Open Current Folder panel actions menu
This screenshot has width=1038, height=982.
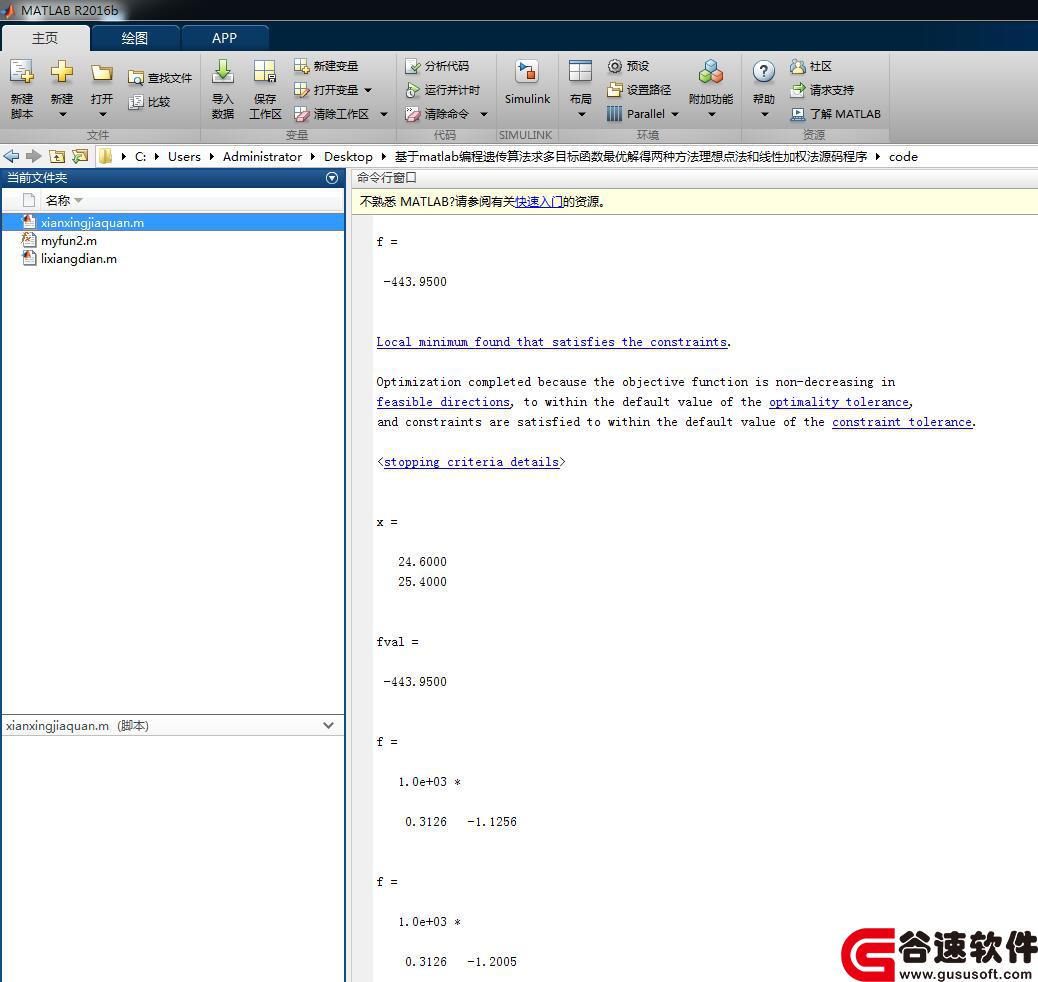coord(332,177)
